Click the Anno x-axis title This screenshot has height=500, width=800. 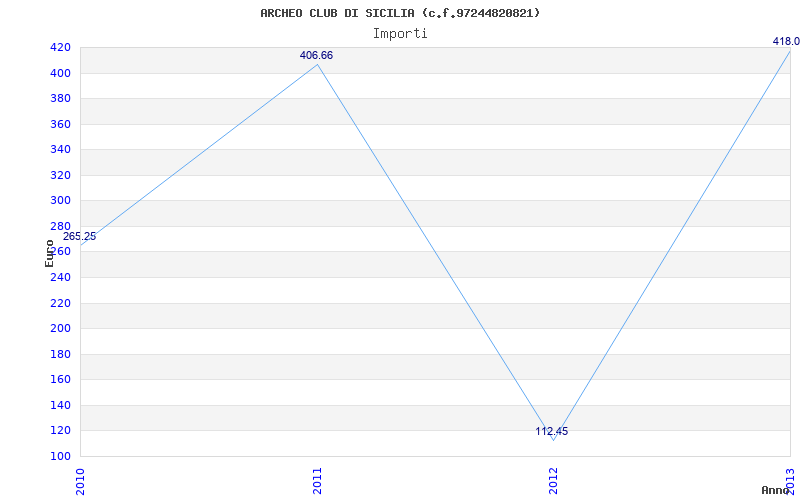click(775, 490)
